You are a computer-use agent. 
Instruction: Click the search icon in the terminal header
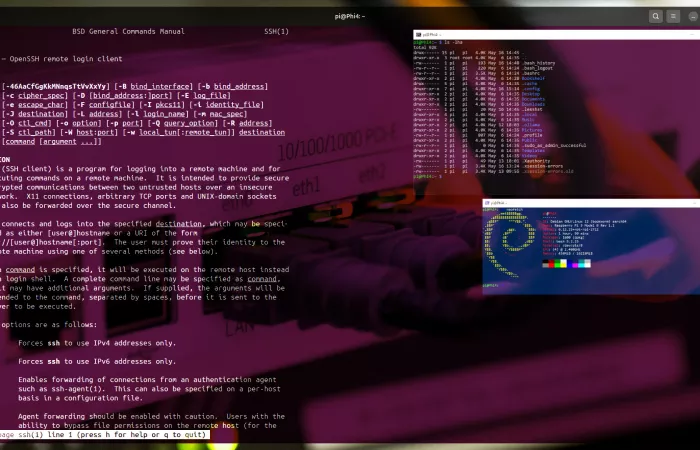(x=657, y=16)
